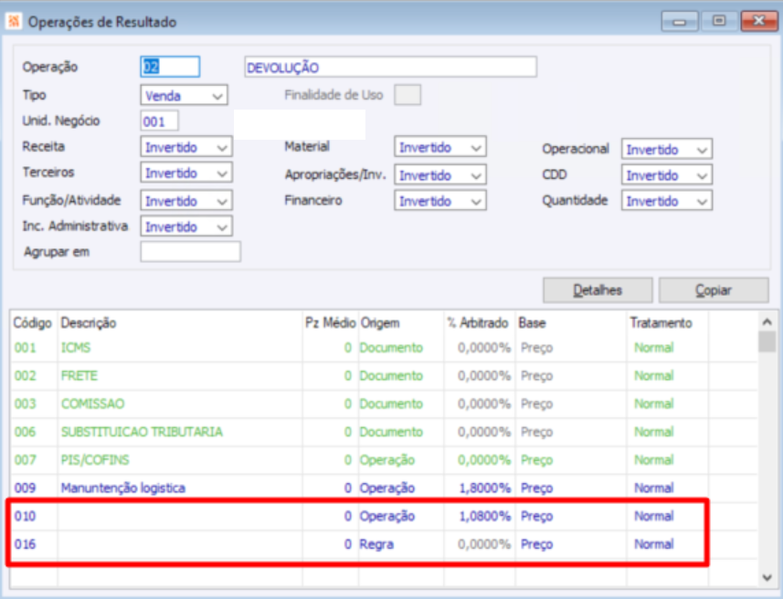Screen dimensions: 783x599
Task: Click the 1,0800% arbitrado value
Action: tap(485, 516)
